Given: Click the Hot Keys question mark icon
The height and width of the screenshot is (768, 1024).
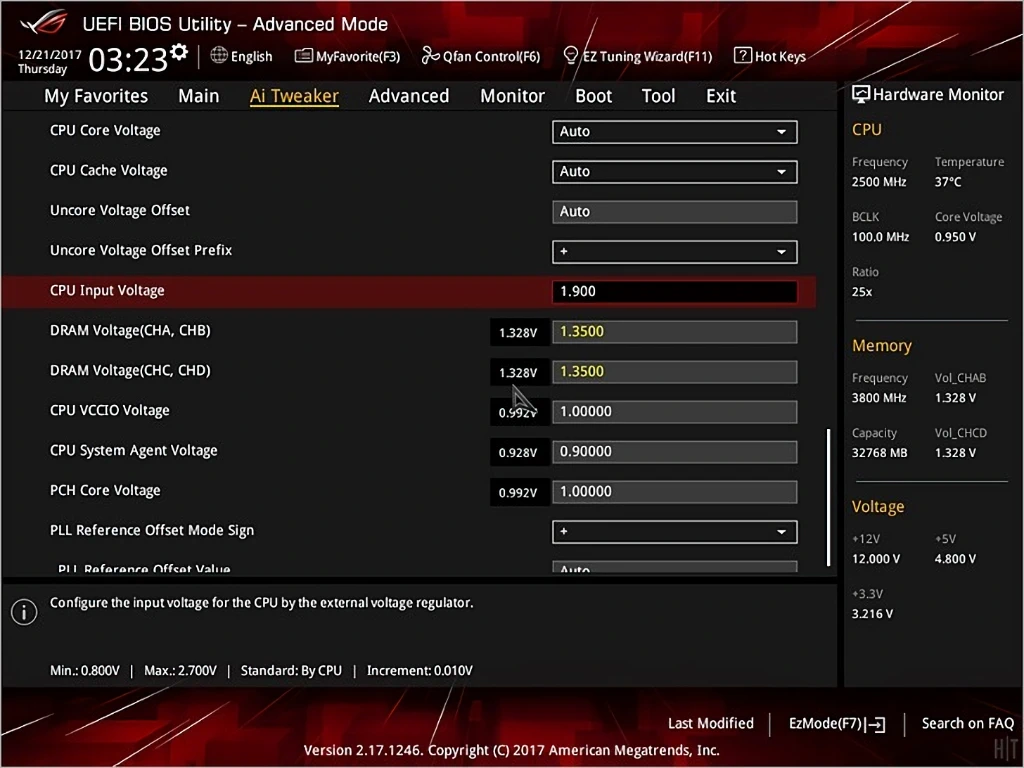Looking at the screenshot, I should 743,56.
